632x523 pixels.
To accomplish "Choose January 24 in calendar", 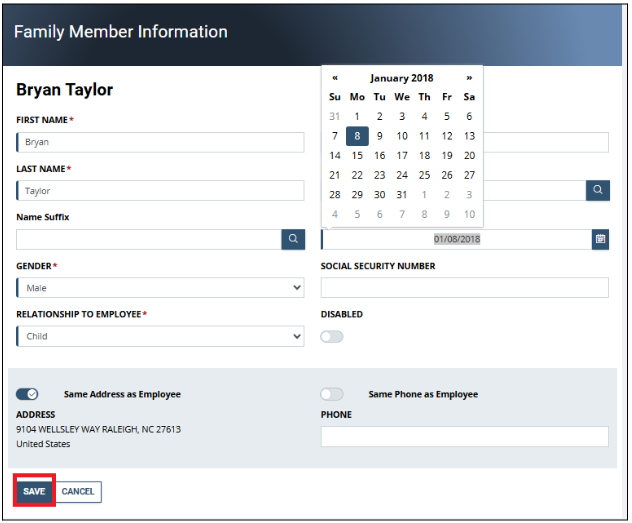I will [402, 175].
